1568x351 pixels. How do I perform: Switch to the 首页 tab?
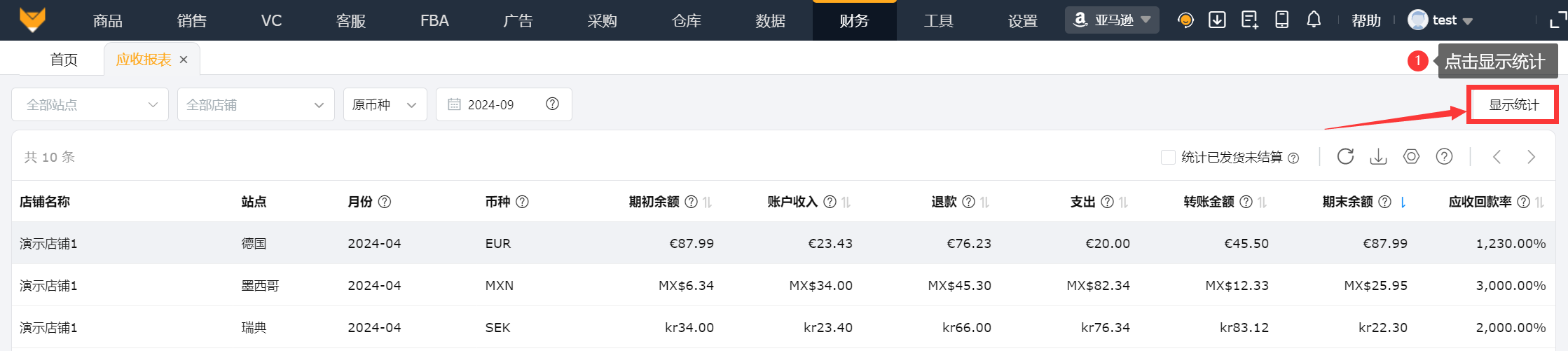[x=64, y=60]
